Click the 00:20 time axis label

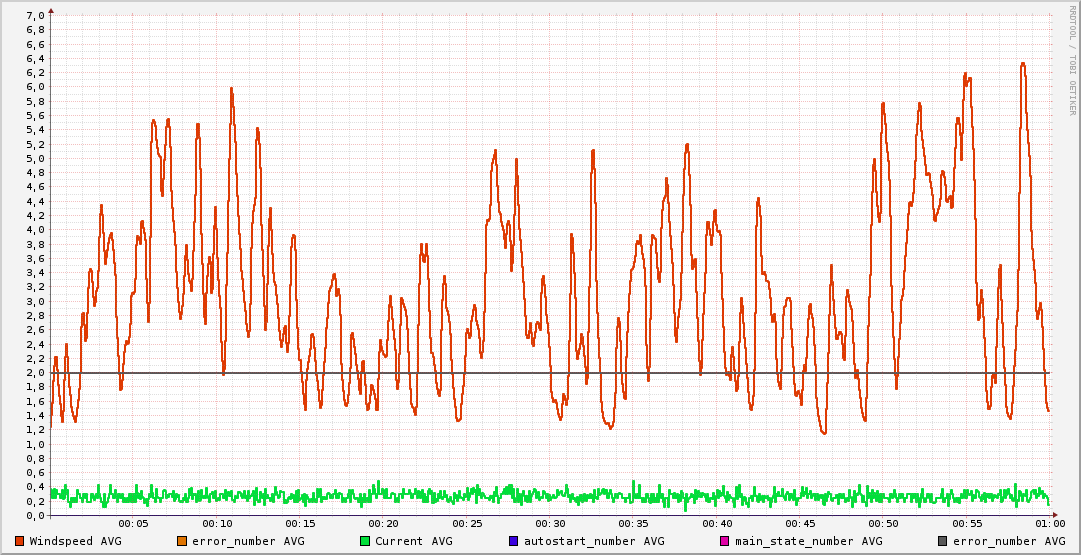384,524
